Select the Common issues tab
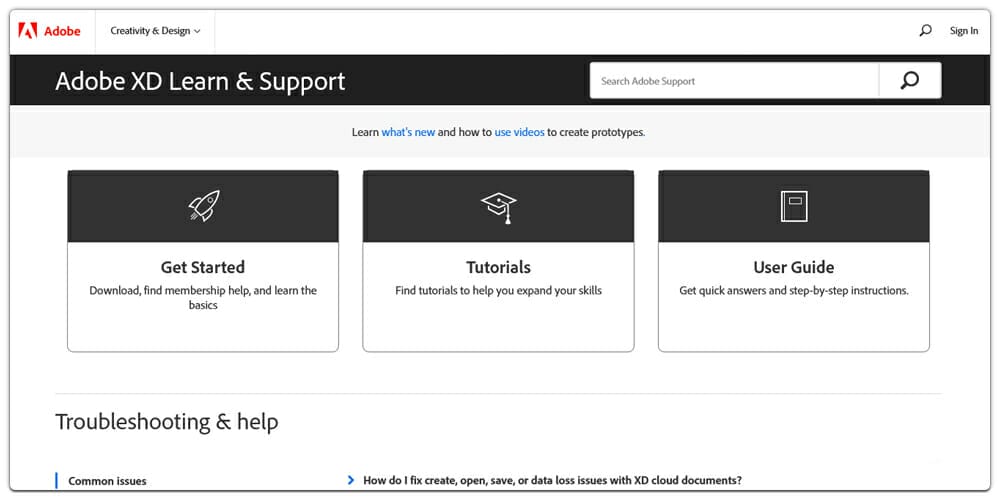The height and width of the screenshot is (500, 1000). (107, 481)
